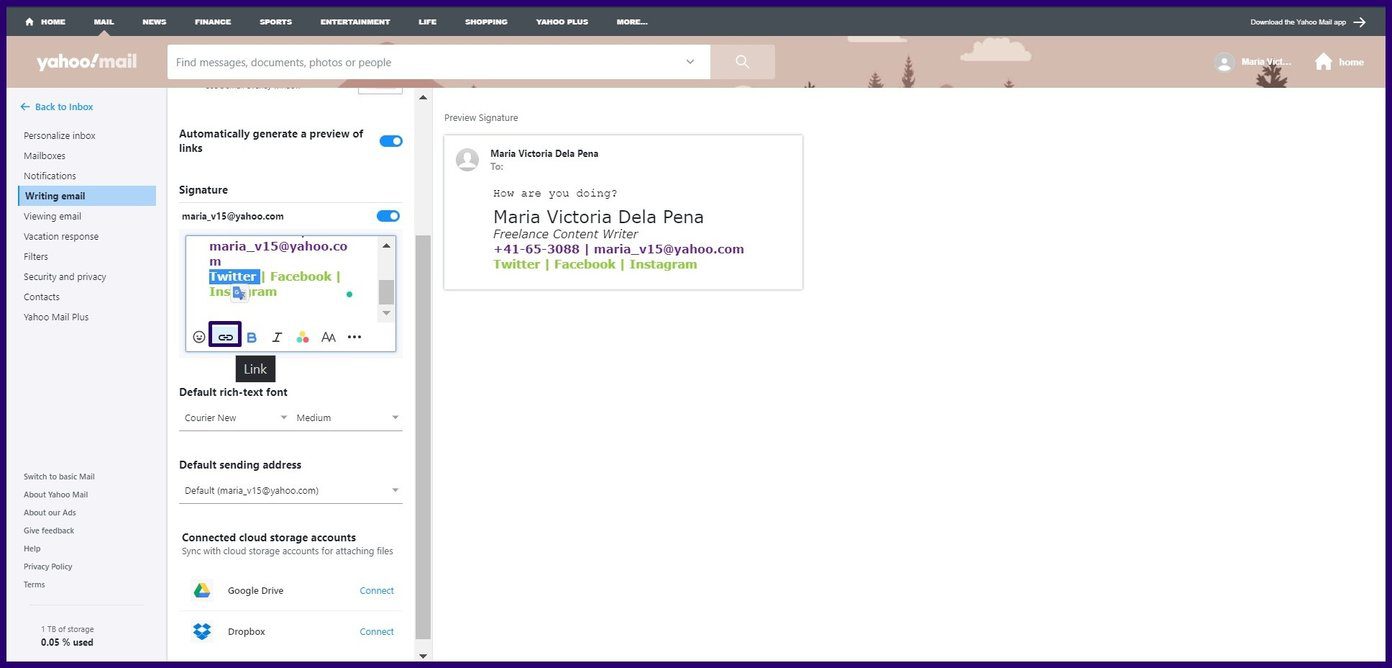This screenshot has width=1392, height=668.
Task: Switch to basic Mail
Action: click(x=59, y=477)
